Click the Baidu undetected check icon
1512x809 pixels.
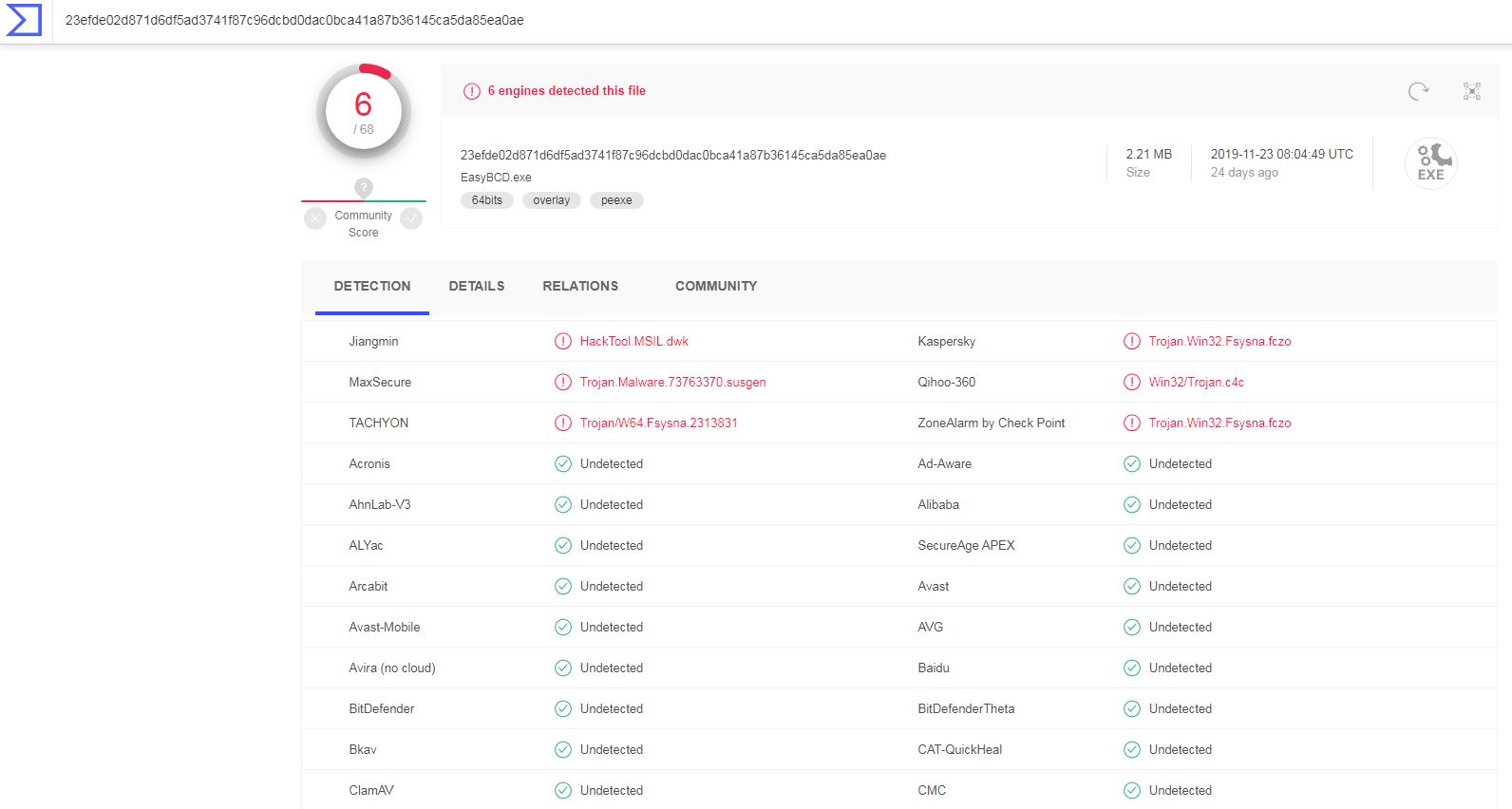(x=1132, y=668)
